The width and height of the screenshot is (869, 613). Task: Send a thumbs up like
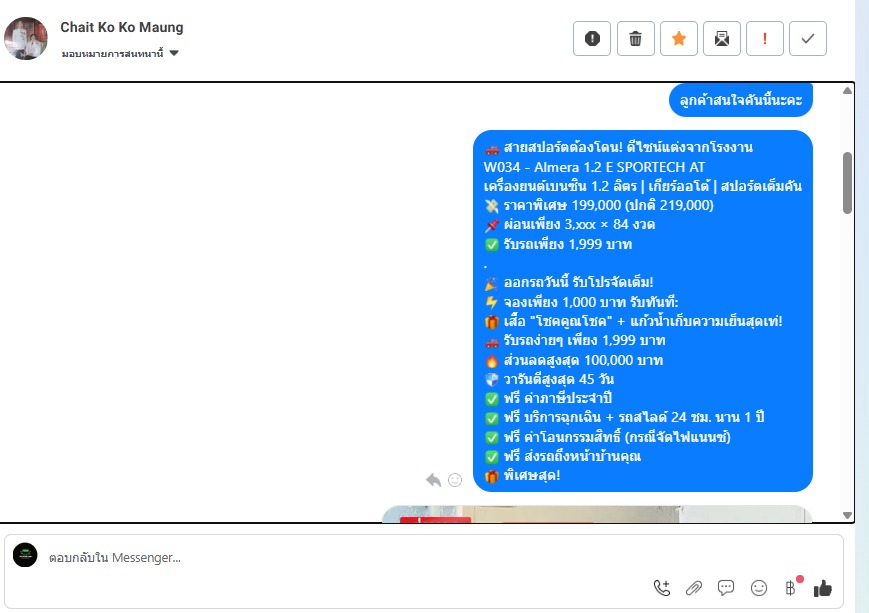point(823,588)
